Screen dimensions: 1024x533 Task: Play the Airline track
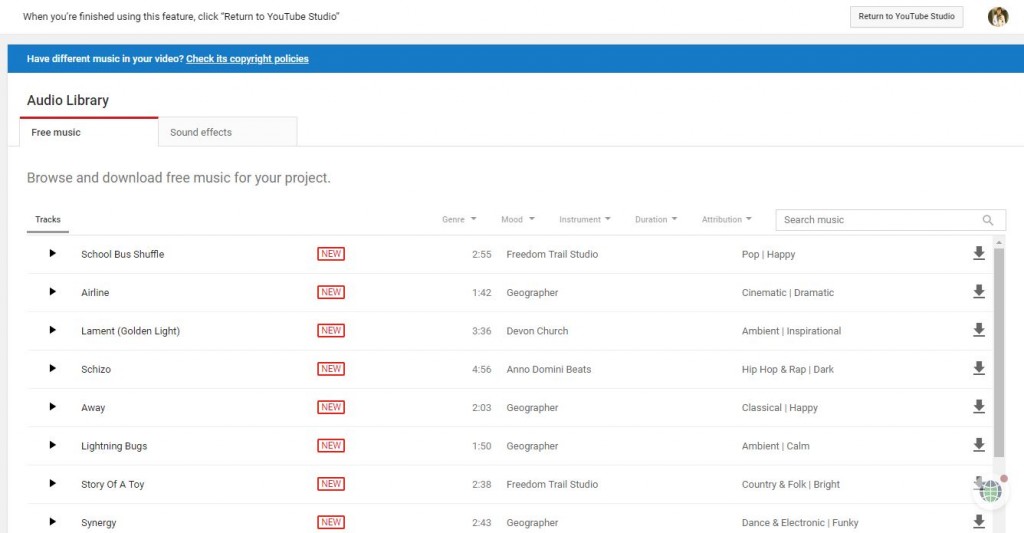(x=53, y=292)
